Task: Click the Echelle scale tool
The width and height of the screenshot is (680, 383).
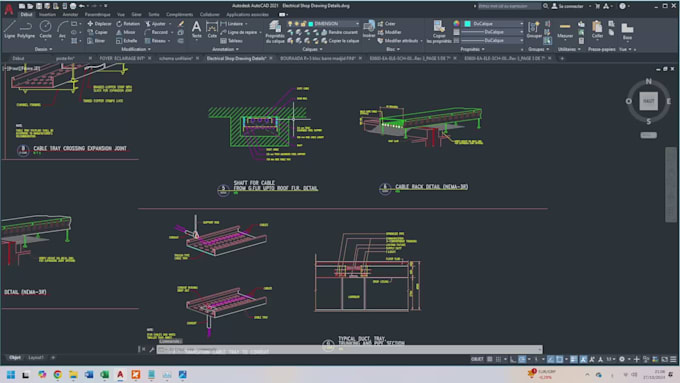Action: 127,41
